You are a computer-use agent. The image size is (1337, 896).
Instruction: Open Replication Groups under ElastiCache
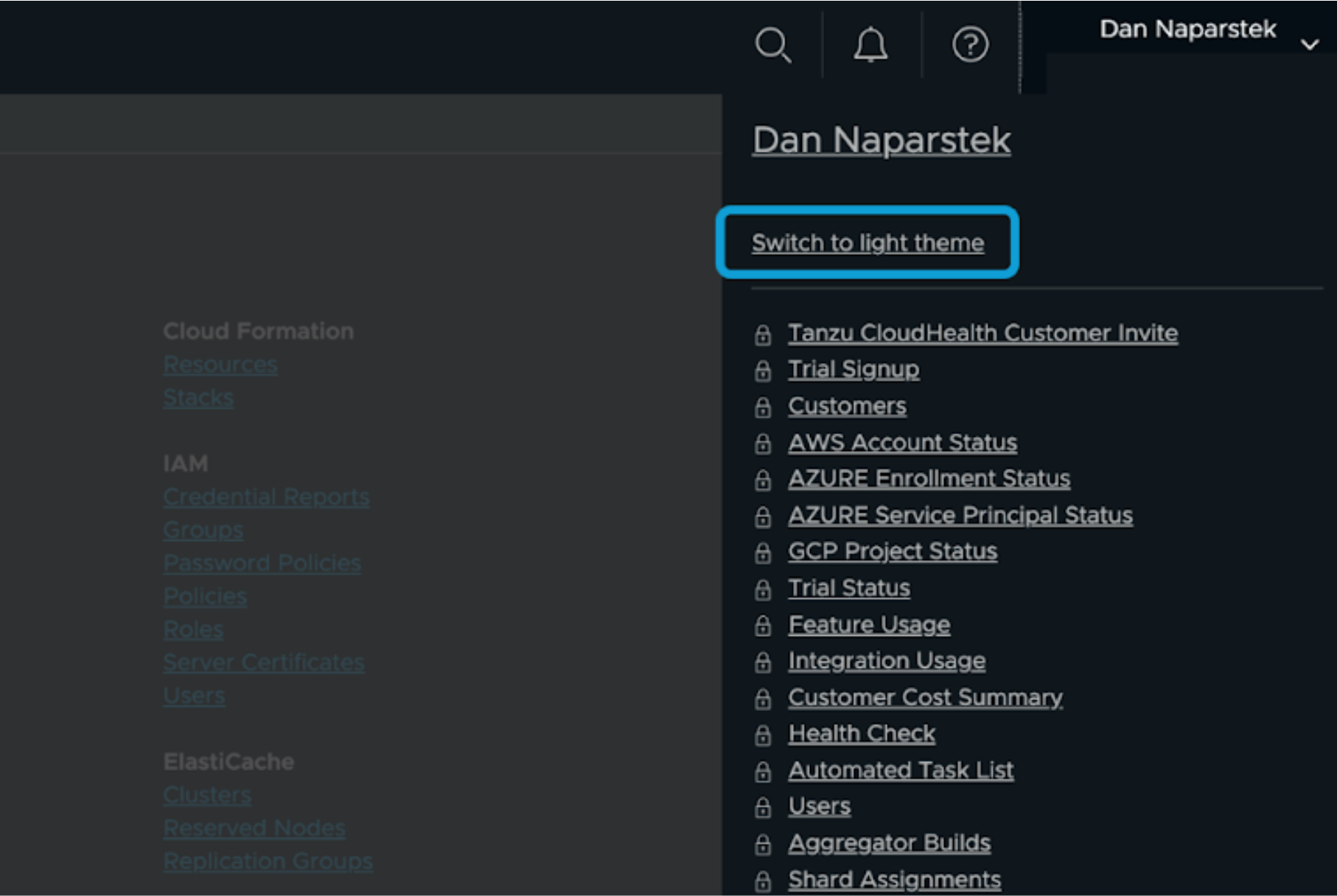(x=268, y=861)
